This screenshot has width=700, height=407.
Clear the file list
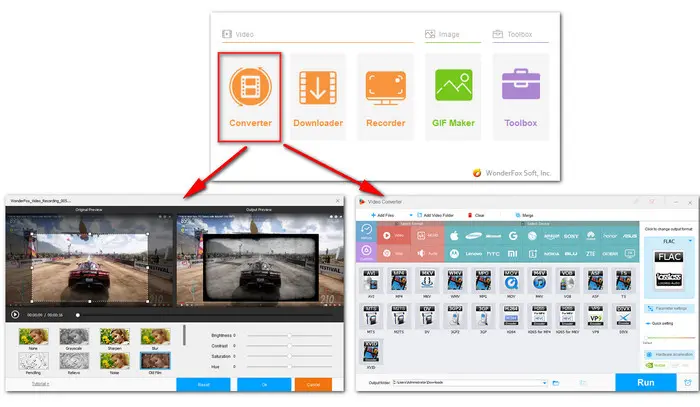coord(476,215)
